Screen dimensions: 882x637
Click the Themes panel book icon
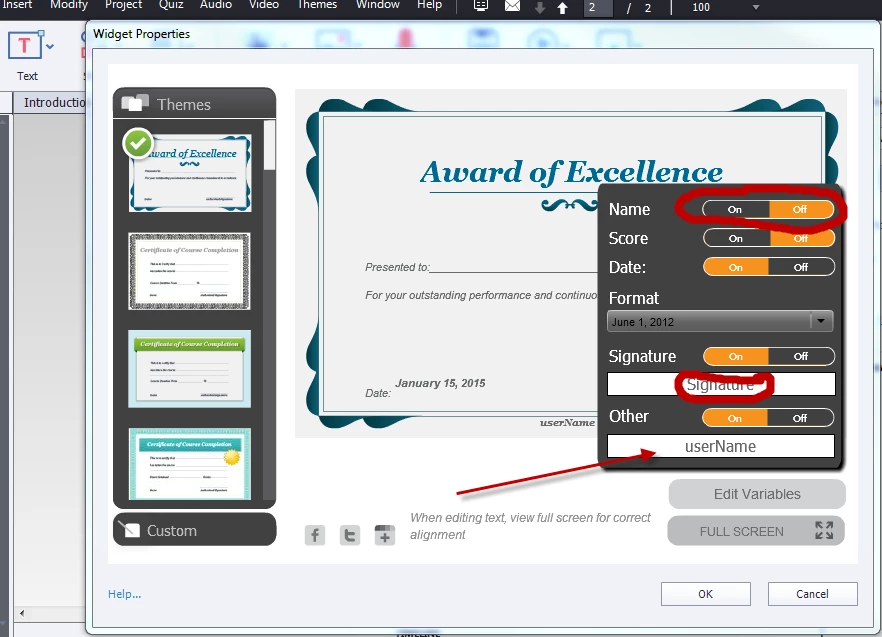click(135, 104)
